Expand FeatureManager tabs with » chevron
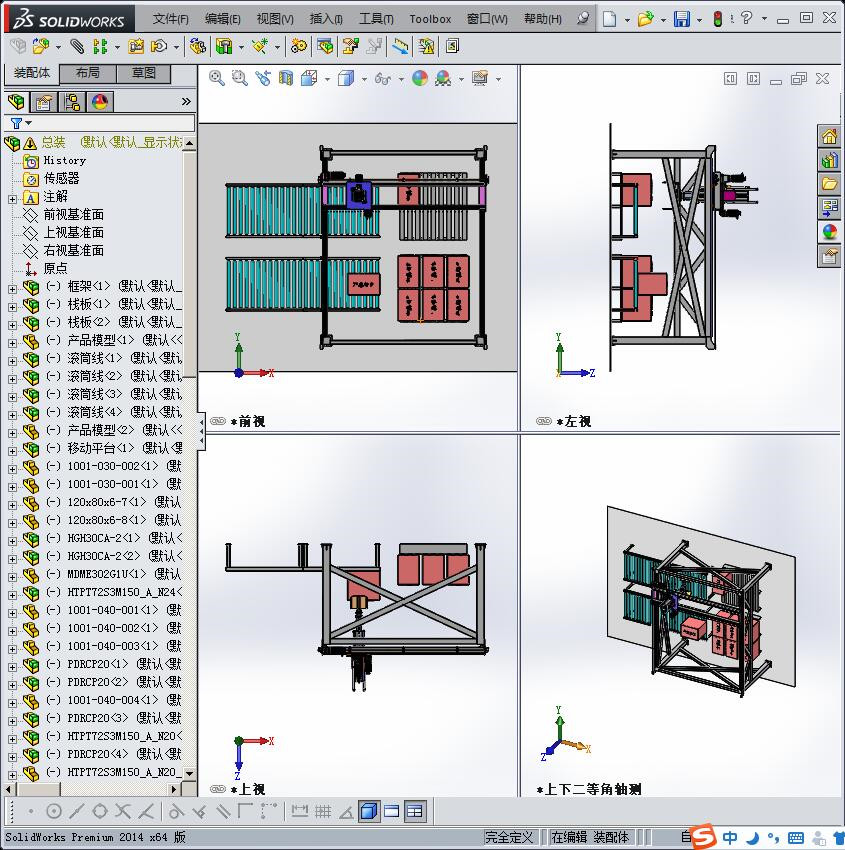The height and width of the screenshot is (850, 845). 186,101
